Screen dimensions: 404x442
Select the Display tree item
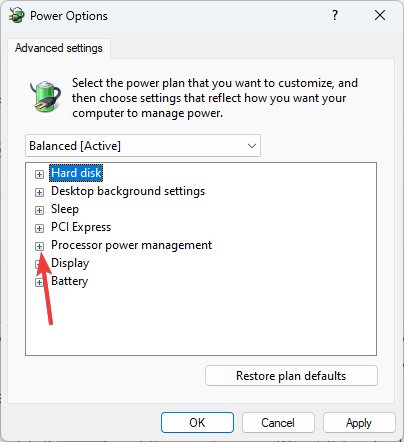point(70,263)
